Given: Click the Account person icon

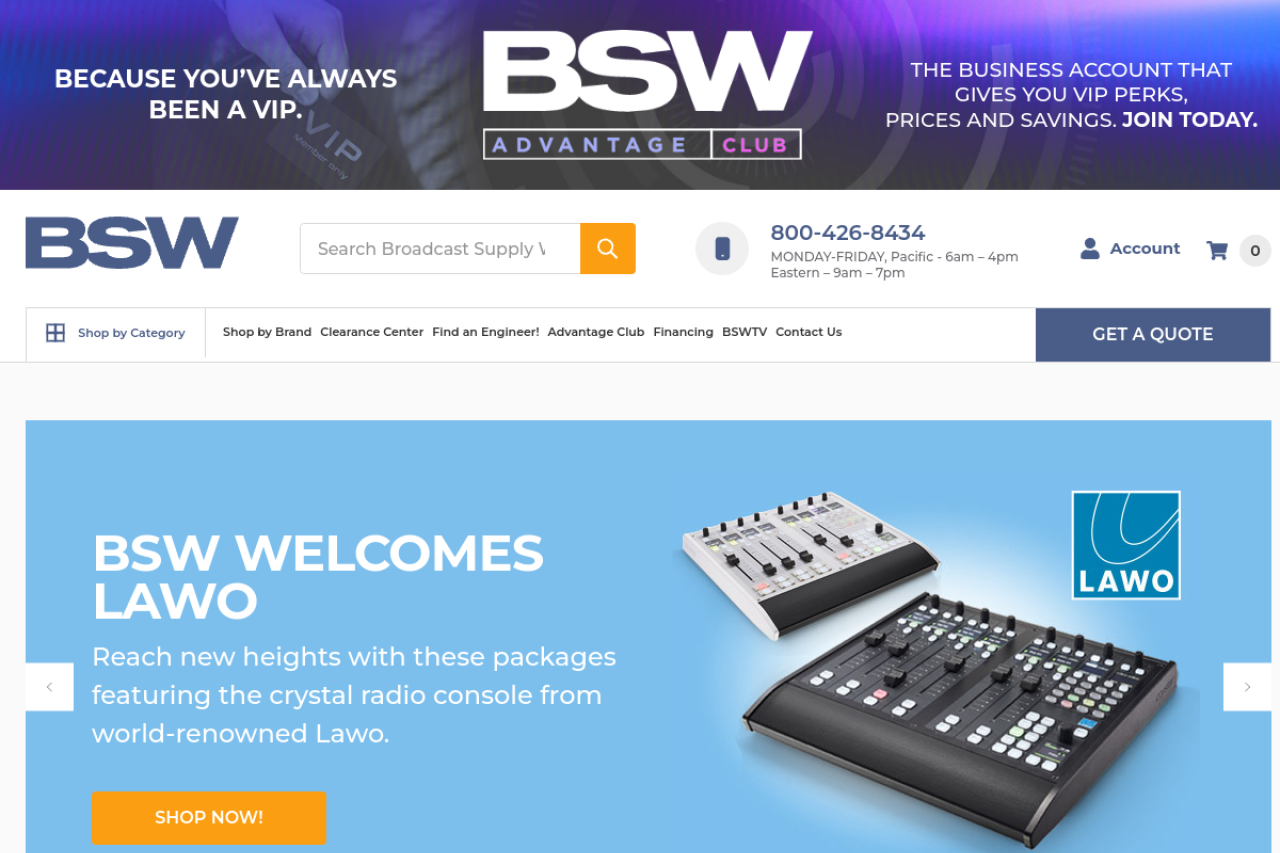Looking at the screenshot, I should coord(1090,248).
